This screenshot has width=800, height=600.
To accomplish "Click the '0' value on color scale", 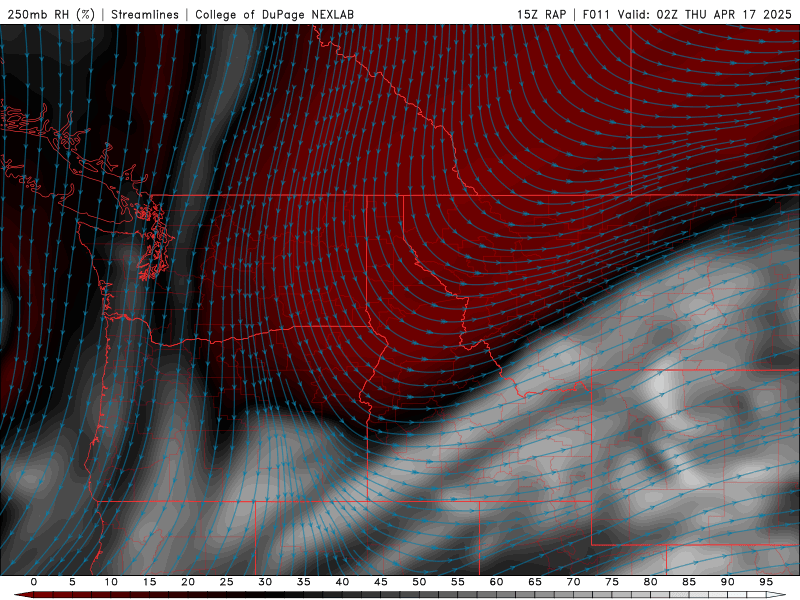I will click(34, 582).
